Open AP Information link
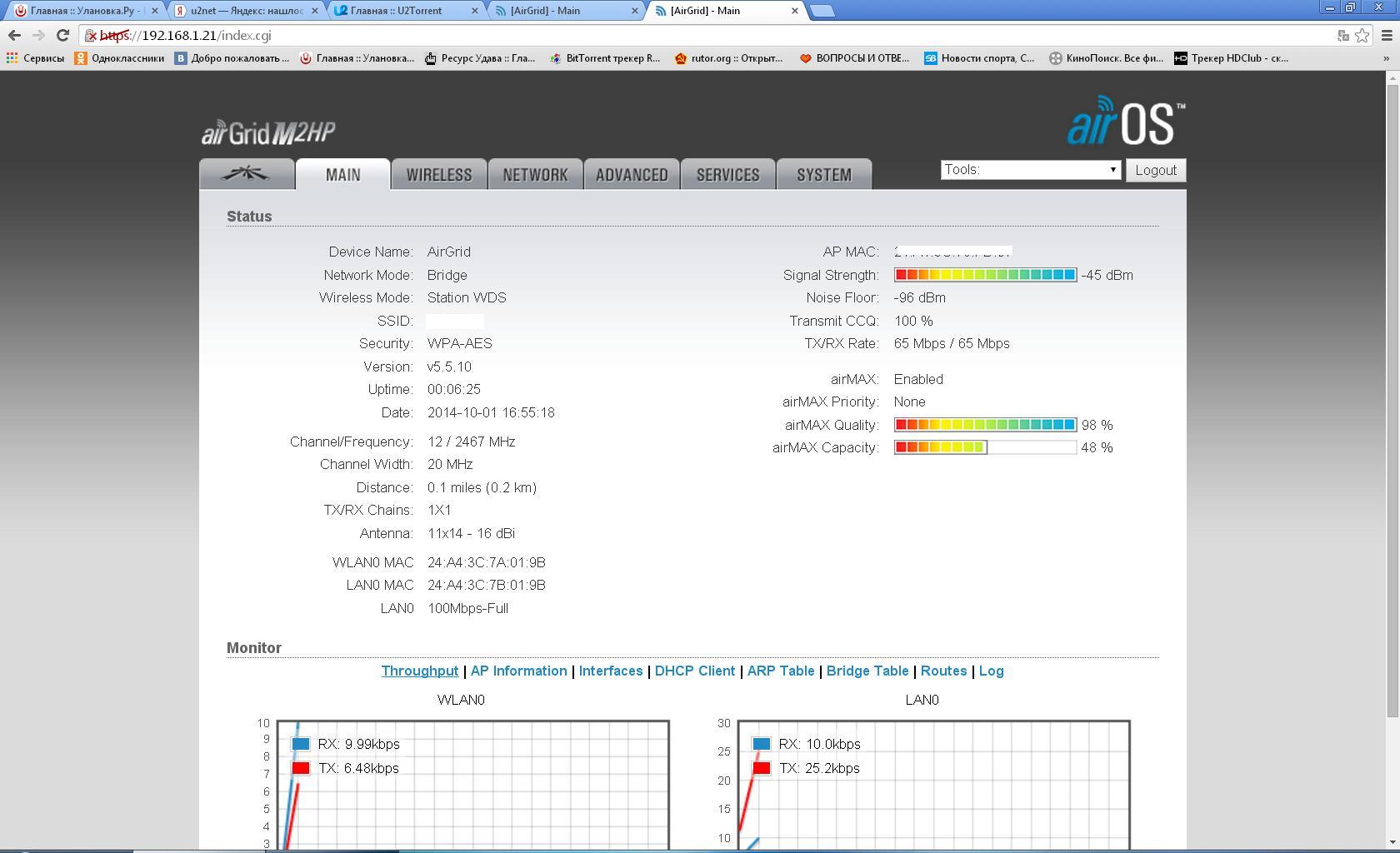The image size is (1400, 853). pyautogui.click(x=518, y=671)
